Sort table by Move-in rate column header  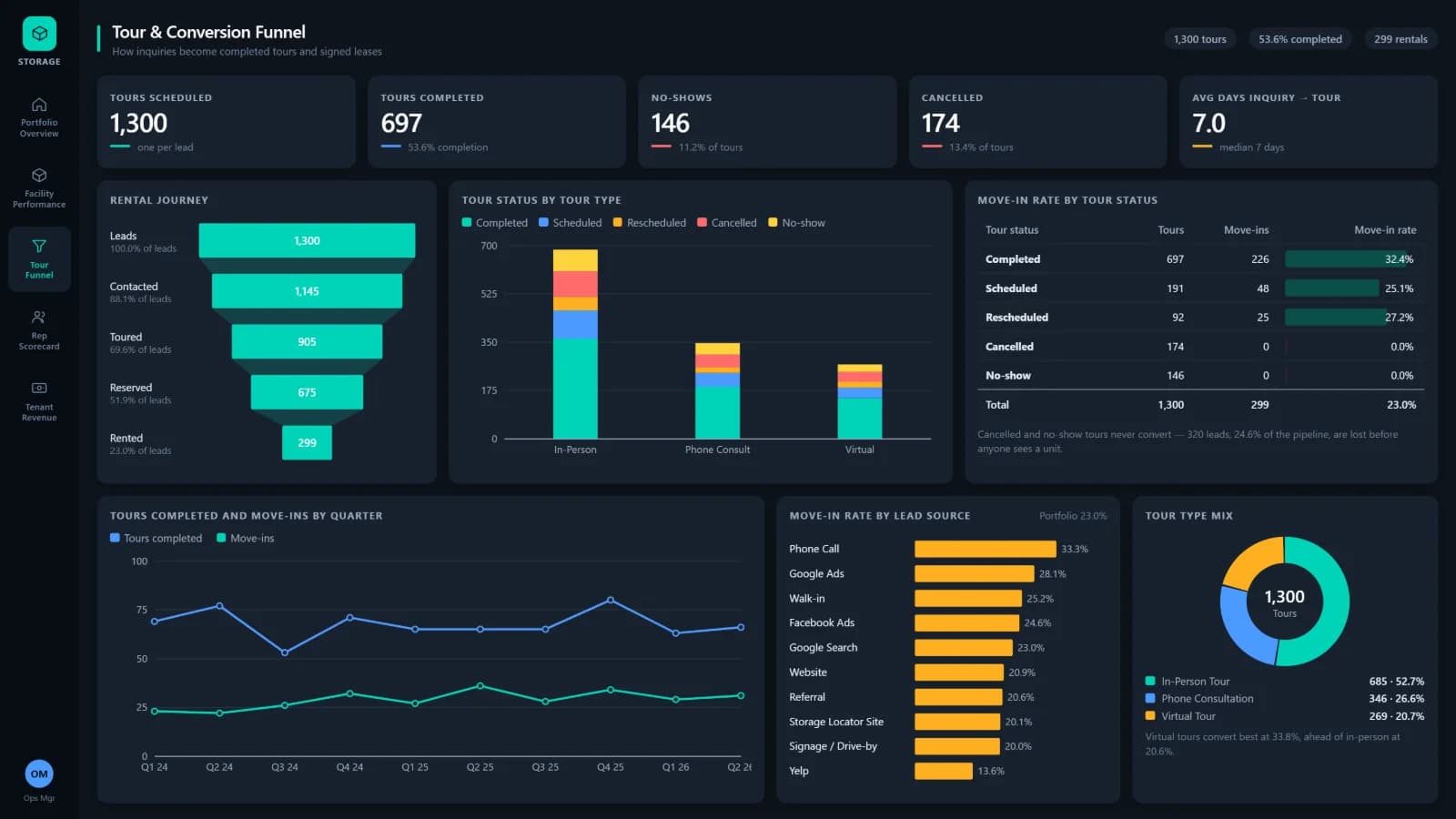pyautogui.click(x=1384, y=230)
